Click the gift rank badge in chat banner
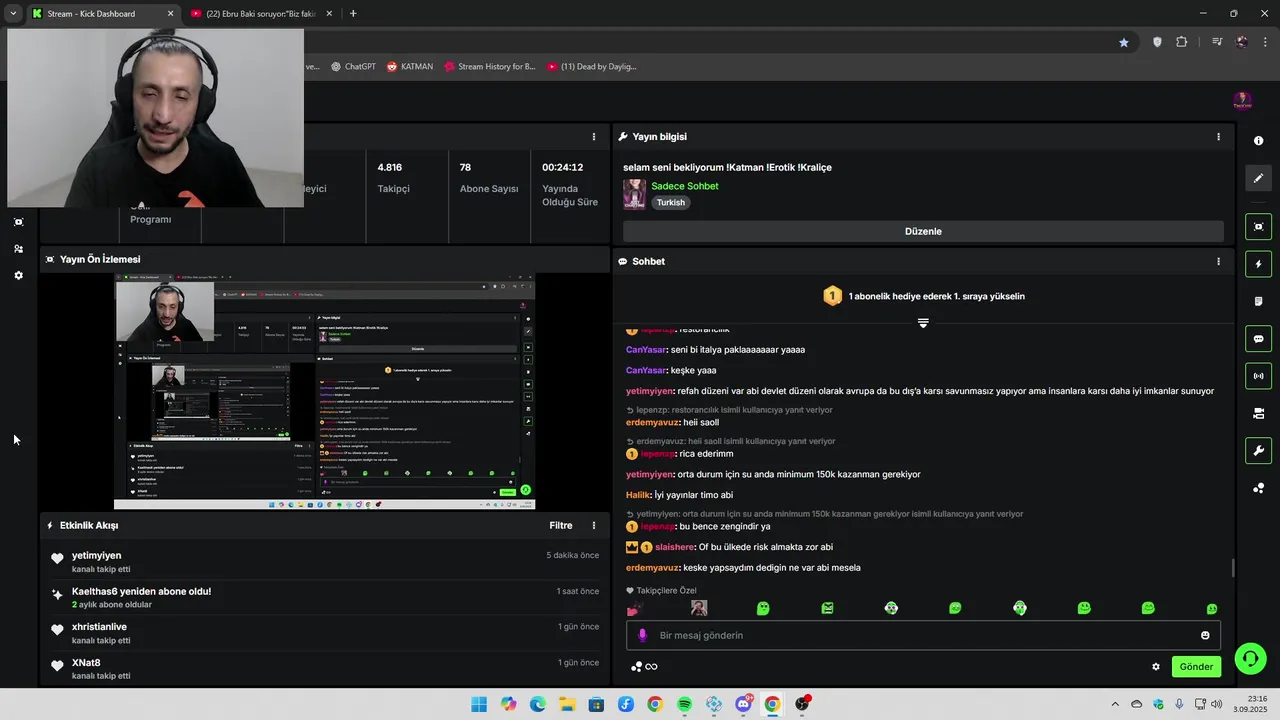Screen dimensions: 1280x720 (x=832, y=296)
